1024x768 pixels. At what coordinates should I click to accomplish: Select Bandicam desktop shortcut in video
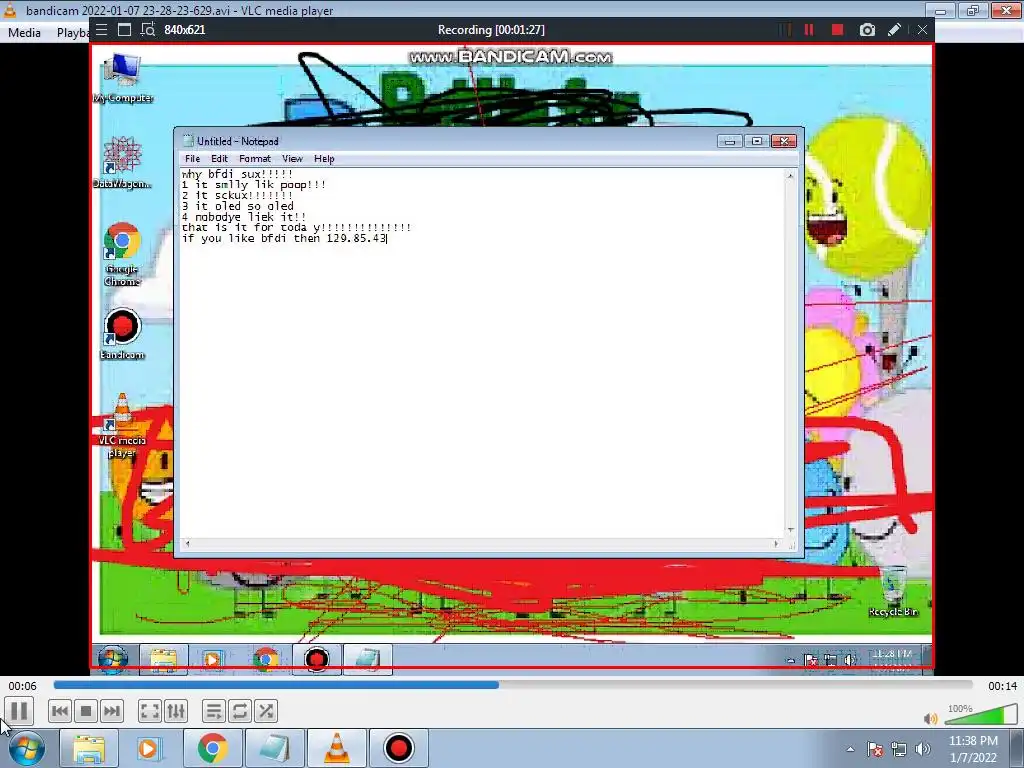[122, 334]
